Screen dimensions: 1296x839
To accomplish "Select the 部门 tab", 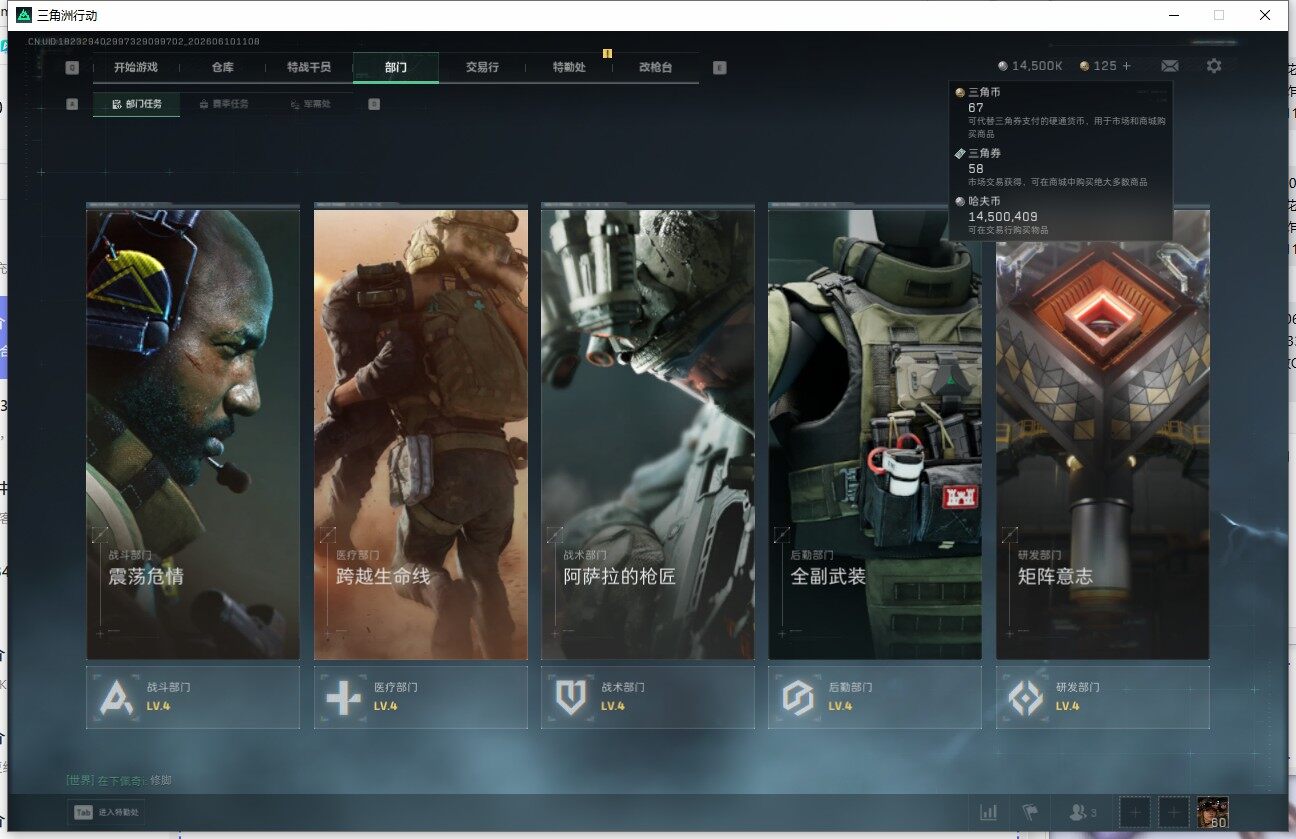I will [396, 68].
